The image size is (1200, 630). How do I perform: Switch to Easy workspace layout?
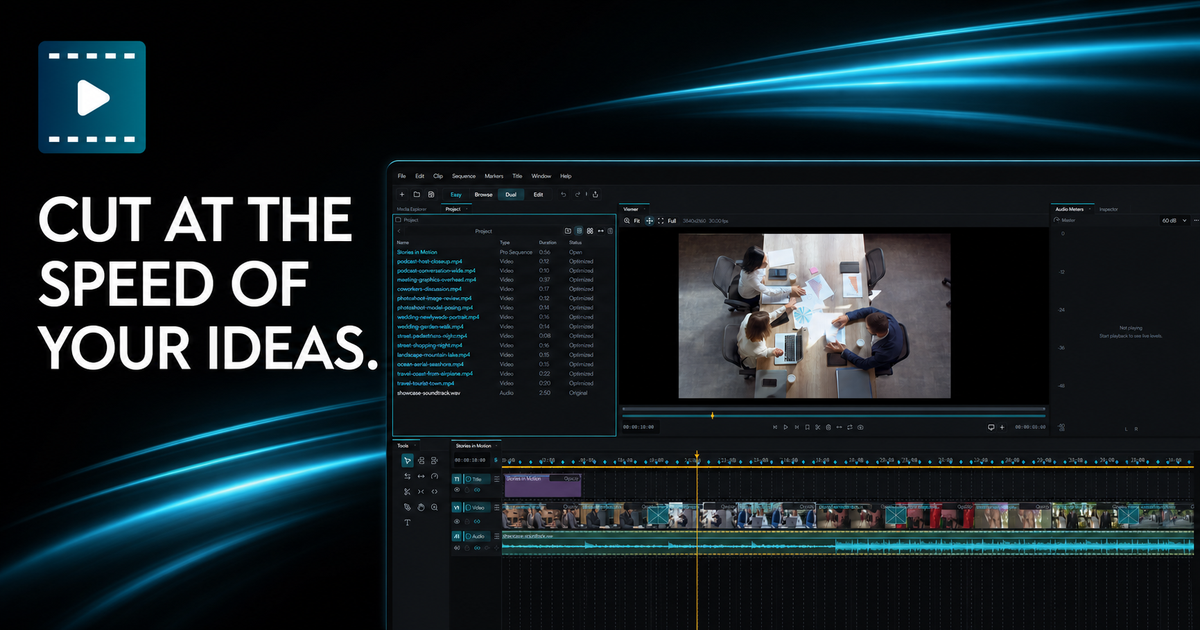coord(456,194)
